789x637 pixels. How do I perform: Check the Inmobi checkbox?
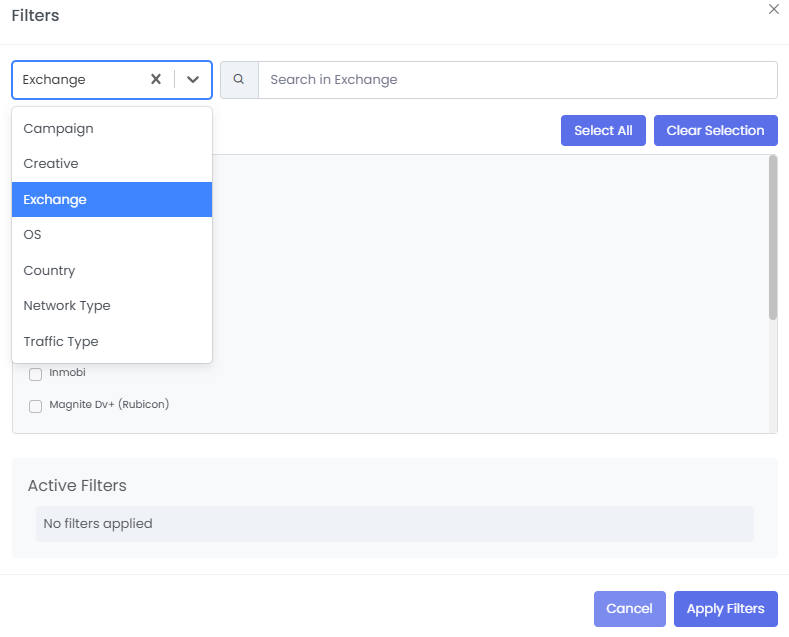[x=35, y=374]
